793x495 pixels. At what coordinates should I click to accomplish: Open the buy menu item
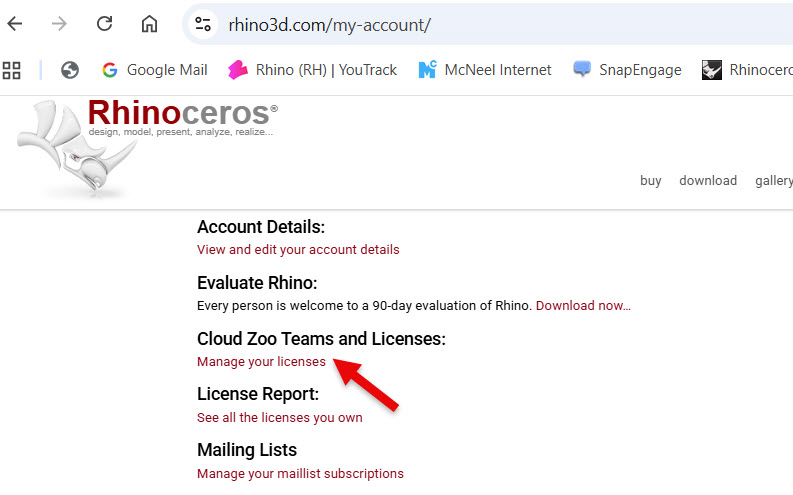650,181
